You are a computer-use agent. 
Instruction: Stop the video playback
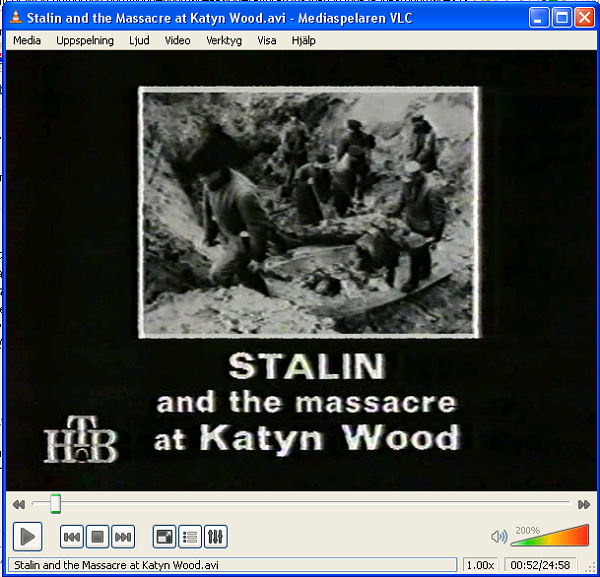click(x=97, y=537)
